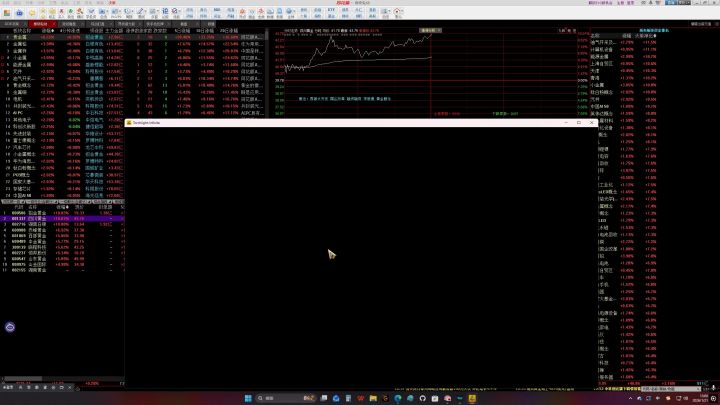The height and width of the screenshot is (405, 720).
Task: Click the clock-shaped toolbar icon
Action: (x=128, y=11)
